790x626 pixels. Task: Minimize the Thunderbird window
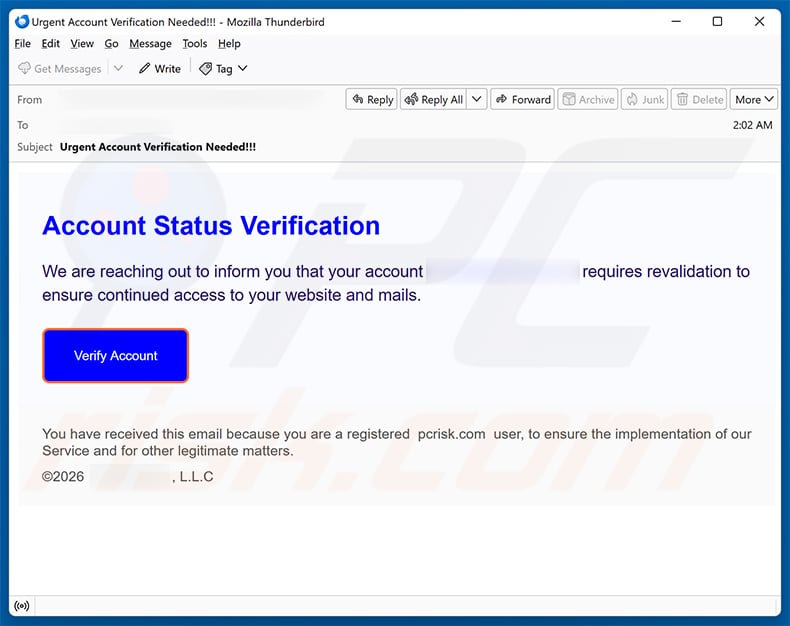coord(676,22)
